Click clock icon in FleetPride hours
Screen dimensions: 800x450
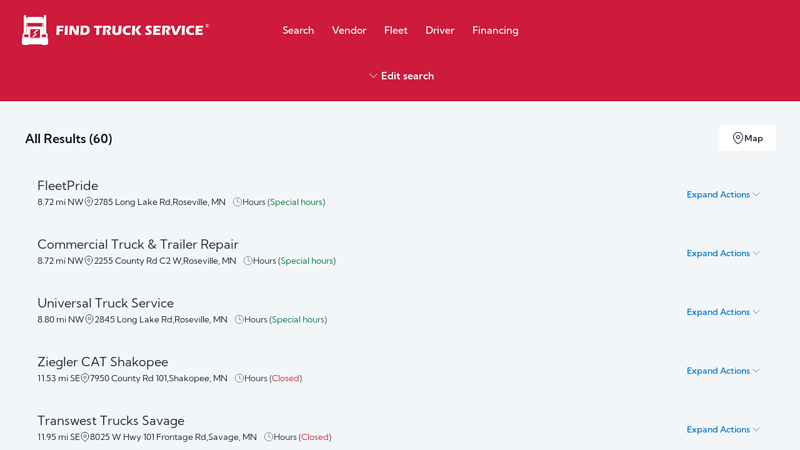[238, 202]
